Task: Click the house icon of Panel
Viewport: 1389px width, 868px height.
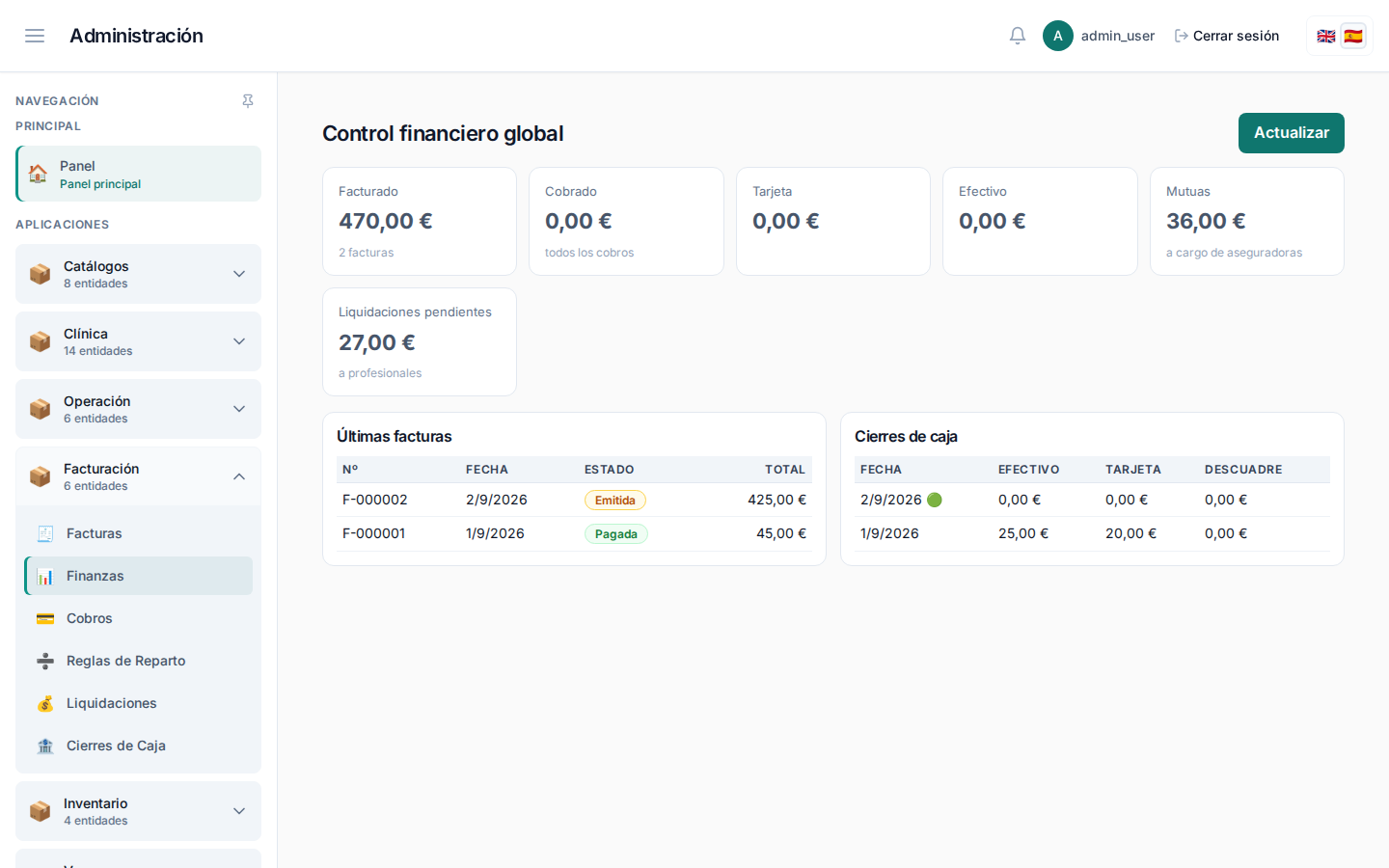Action: [38, 174]
